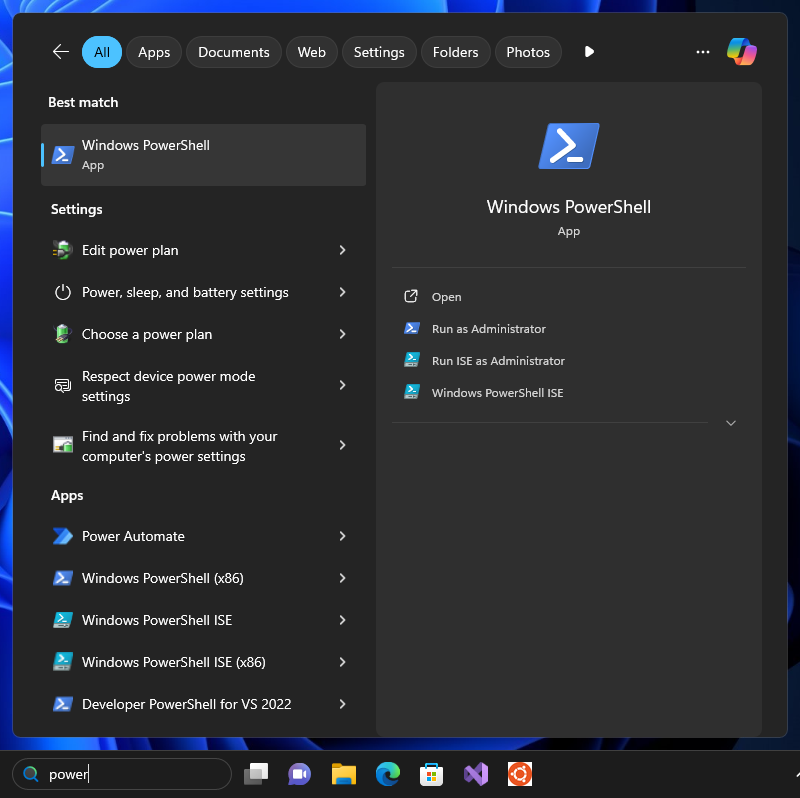Select the Power, sleep, and battery settings icon
800x798 pixels.
pos(62,292)
